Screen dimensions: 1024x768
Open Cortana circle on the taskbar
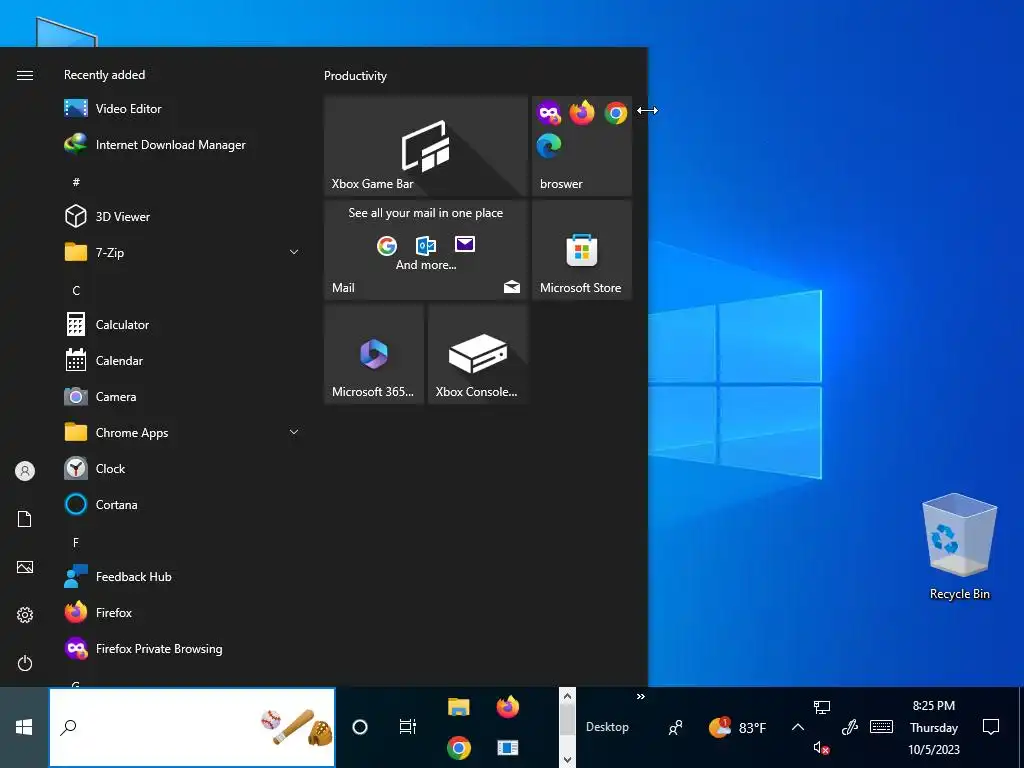360,727
